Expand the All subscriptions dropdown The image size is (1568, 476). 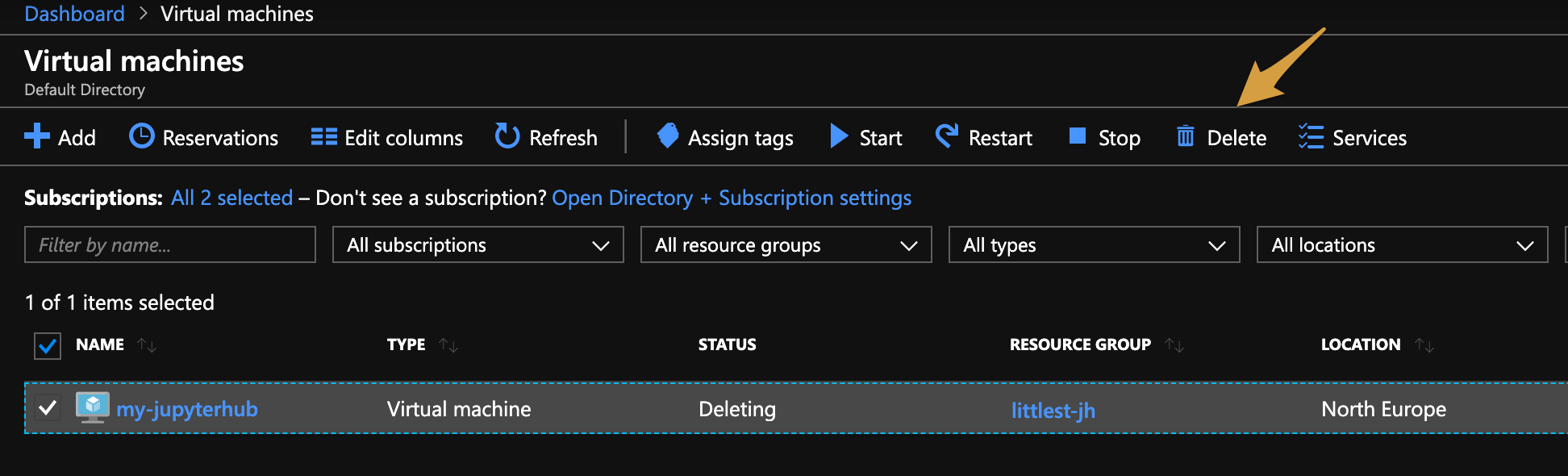pos(477,244)
